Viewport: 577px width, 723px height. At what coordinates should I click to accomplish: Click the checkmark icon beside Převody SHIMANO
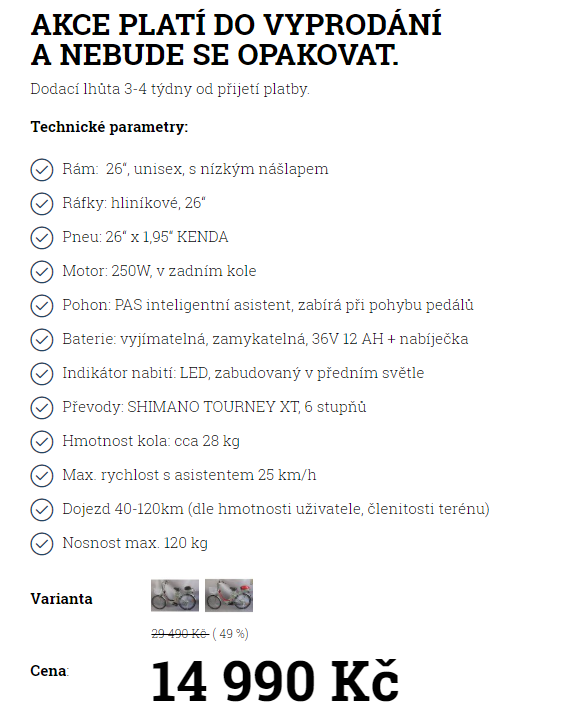coord(42,408)
